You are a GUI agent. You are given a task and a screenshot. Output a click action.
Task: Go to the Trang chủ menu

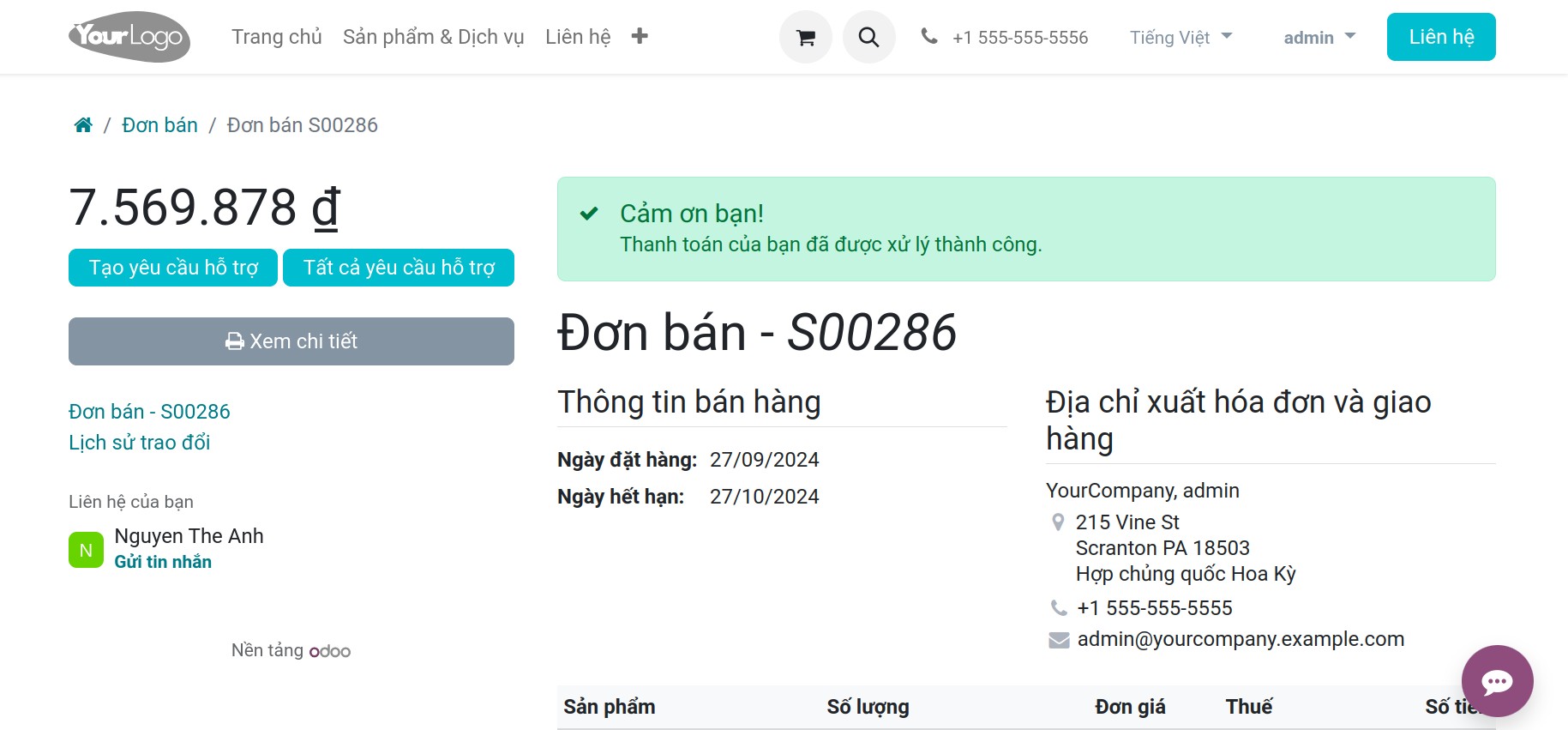click(276, 37)
